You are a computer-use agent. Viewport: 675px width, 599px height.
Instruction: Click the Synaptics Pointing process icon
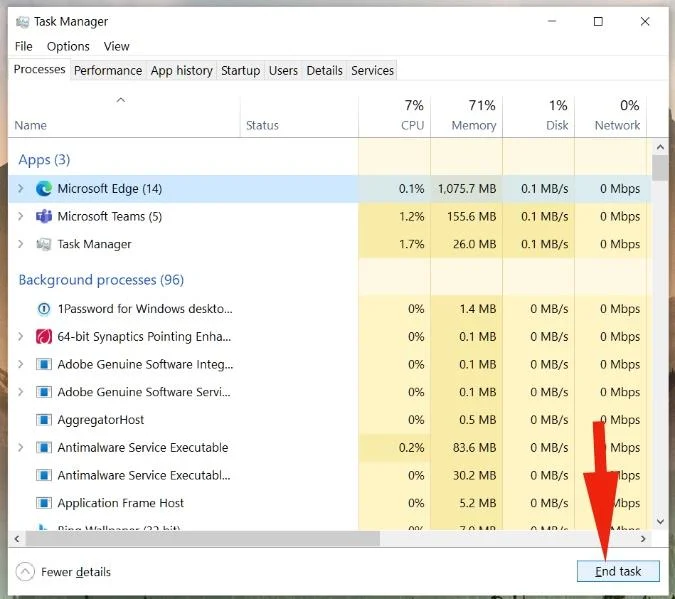click(x=44, y=336)
